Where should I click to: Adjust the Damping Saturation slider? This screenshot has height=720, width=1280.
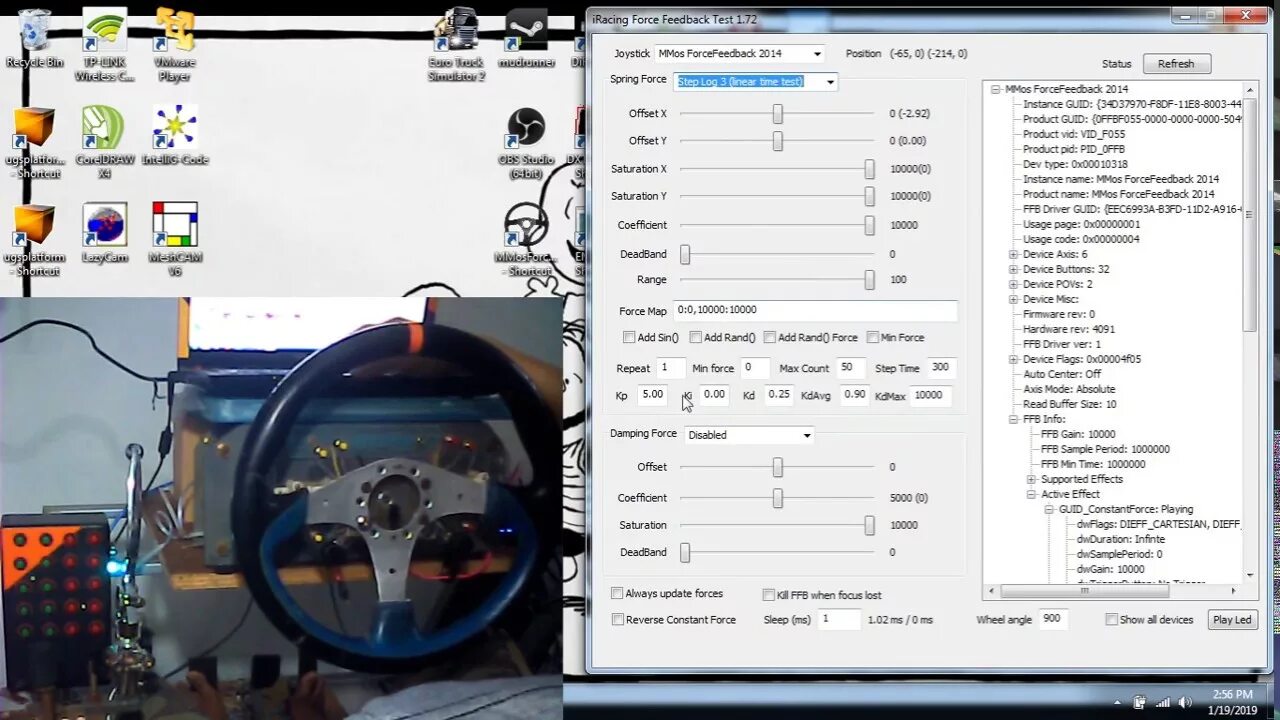click(777, 525)
